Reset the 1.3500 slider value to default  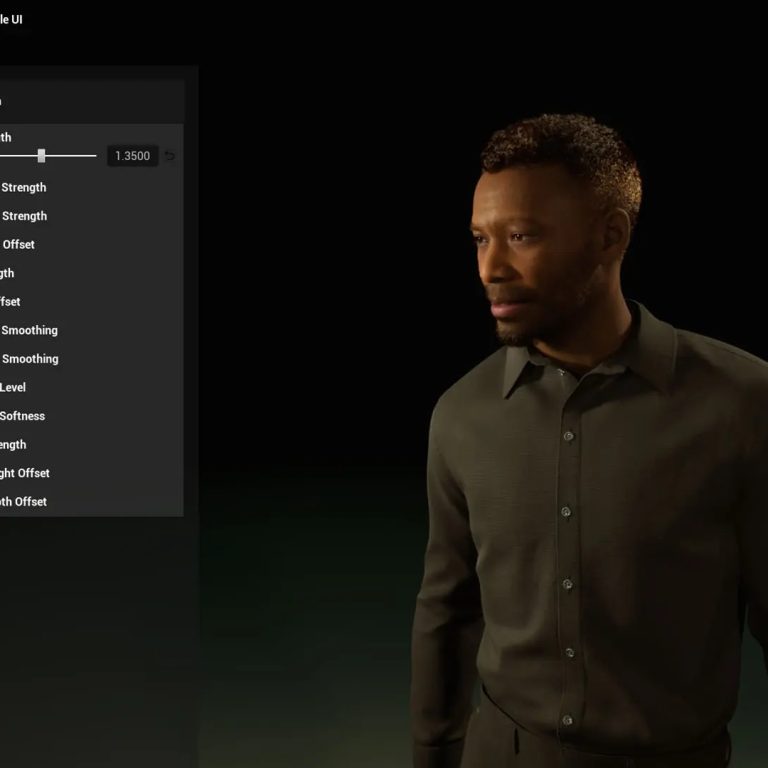coord(170,156)
